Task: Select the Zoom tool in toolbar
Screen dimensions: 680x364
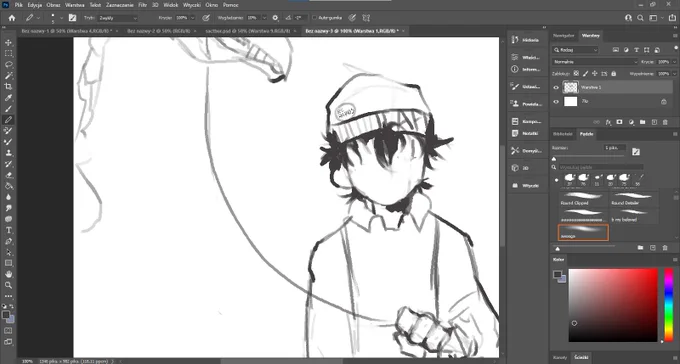Action: [x=8, y=285]
